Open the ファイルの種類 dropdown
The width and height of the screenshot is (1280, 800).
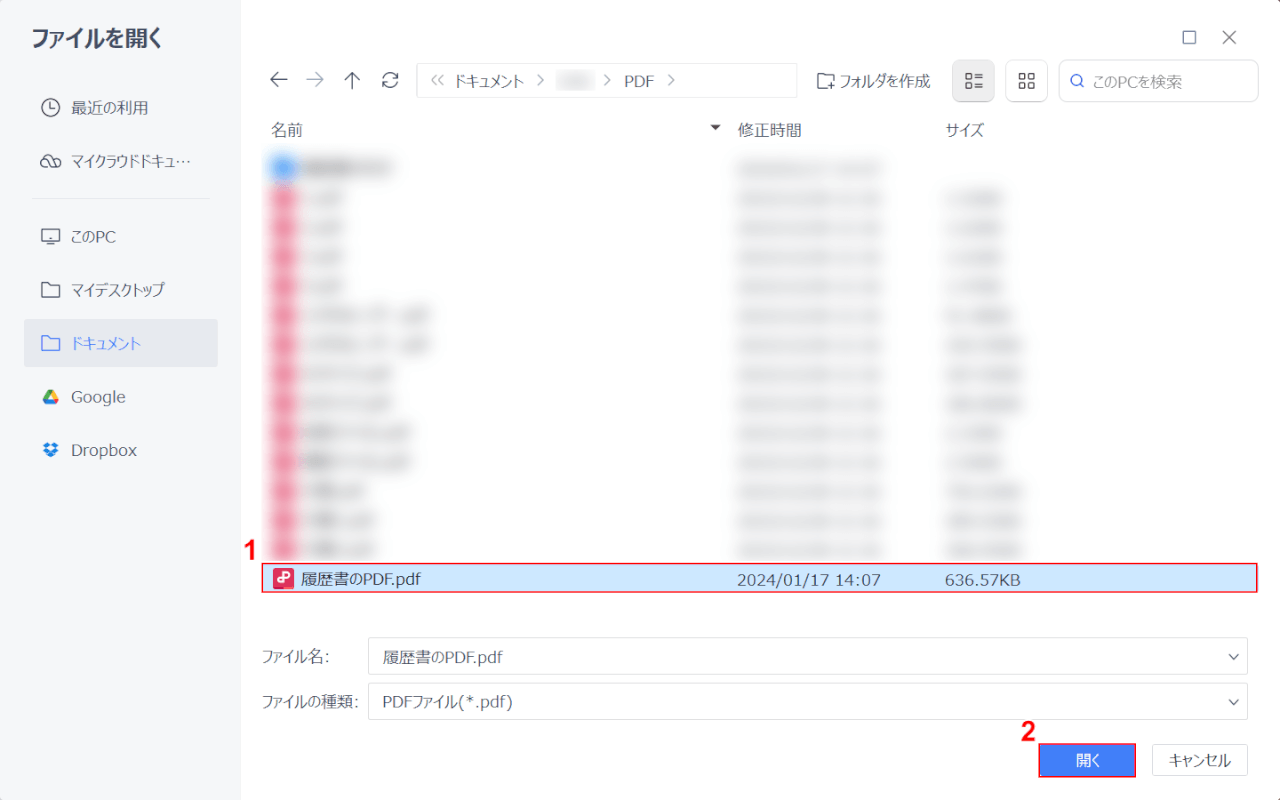(808, 702)
